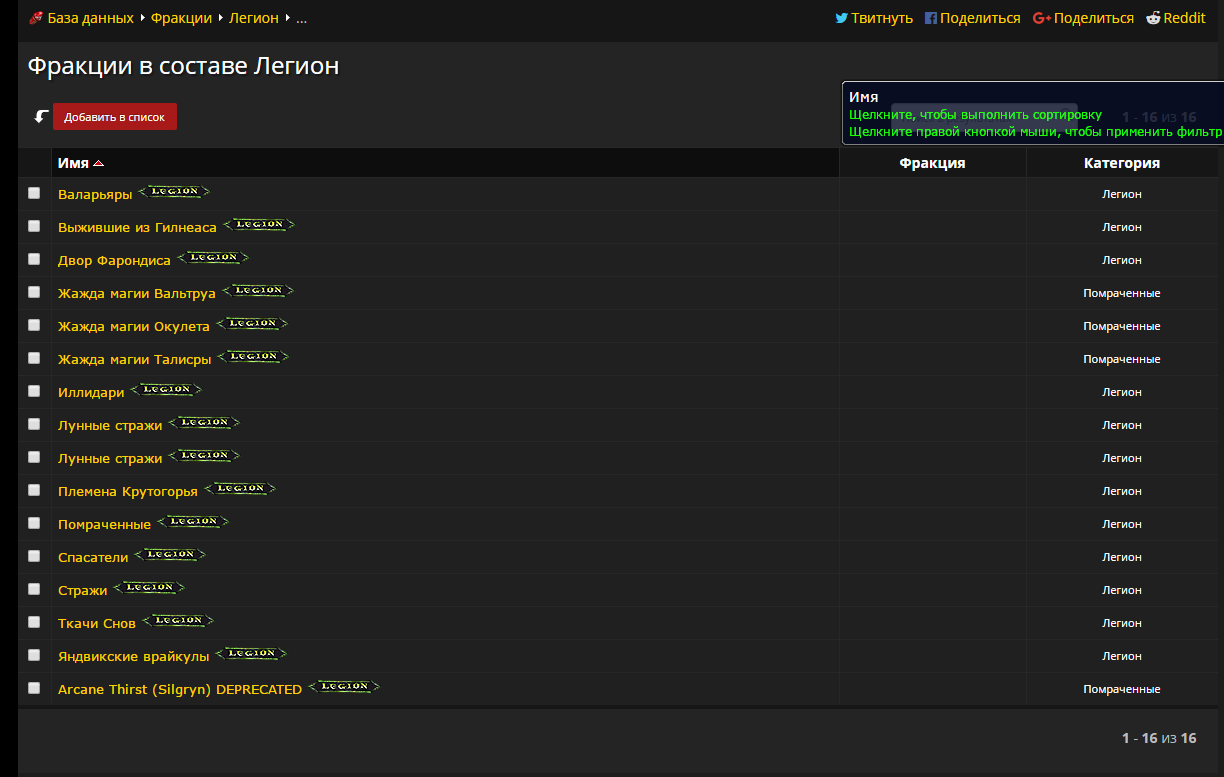Click the Фракции в составе Легион heading

click(x=183, y=66)
